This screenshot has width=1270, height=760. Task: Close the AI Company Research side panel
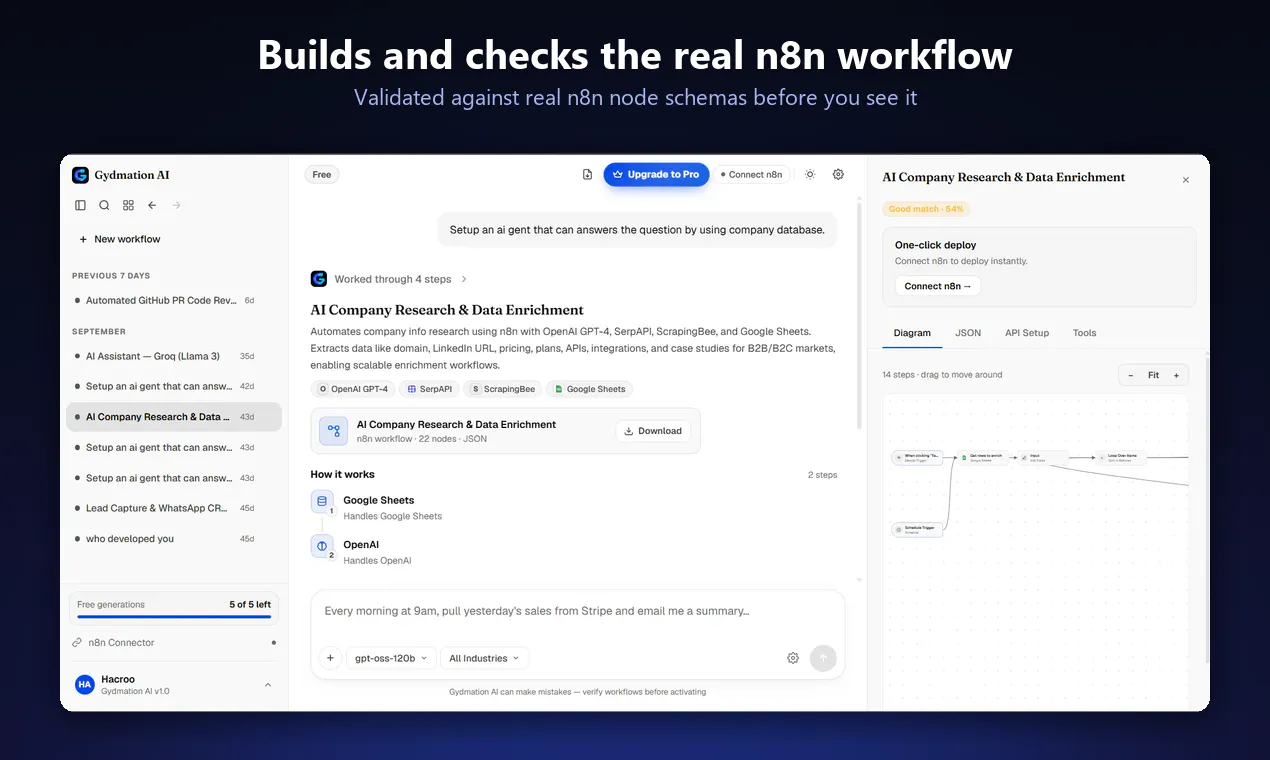click(1186, 180)
